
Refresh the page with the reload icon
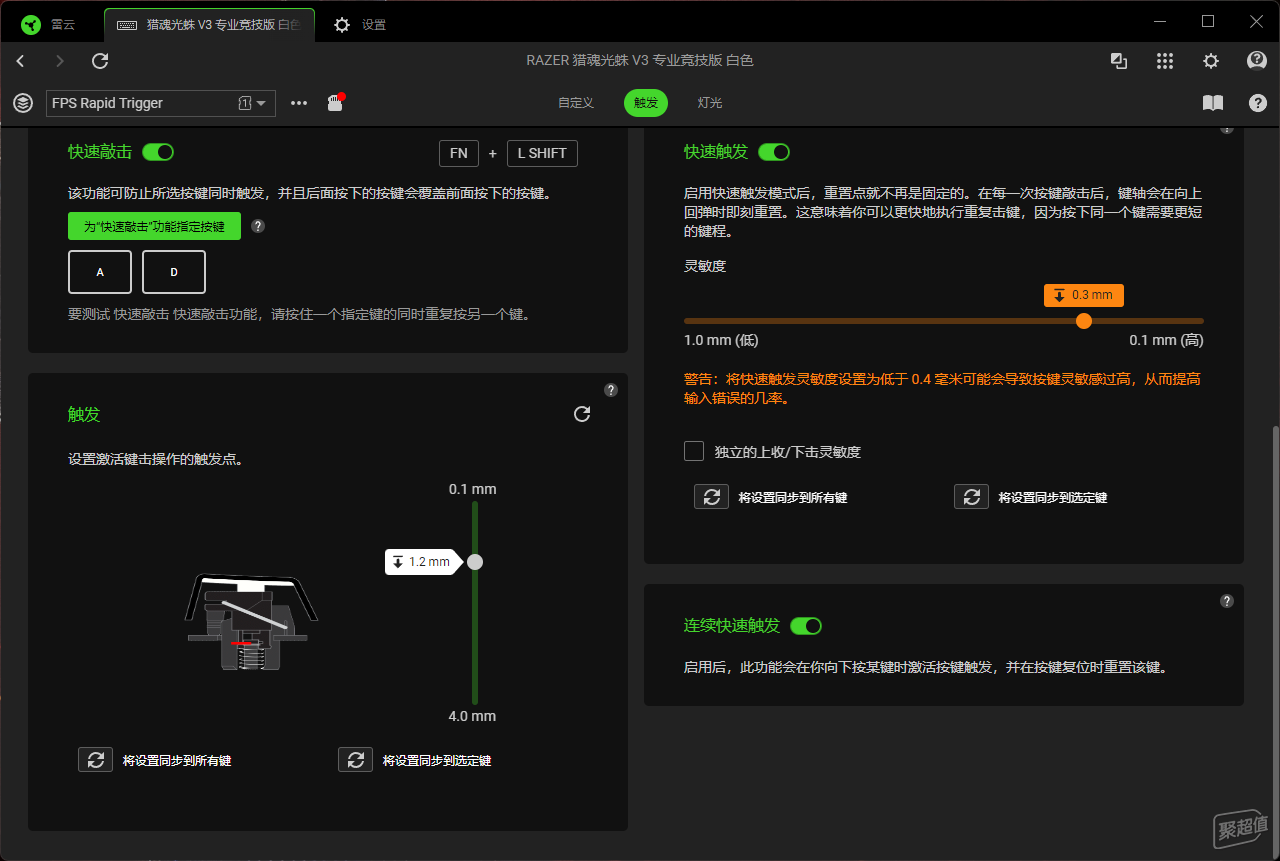click(100, 61)
